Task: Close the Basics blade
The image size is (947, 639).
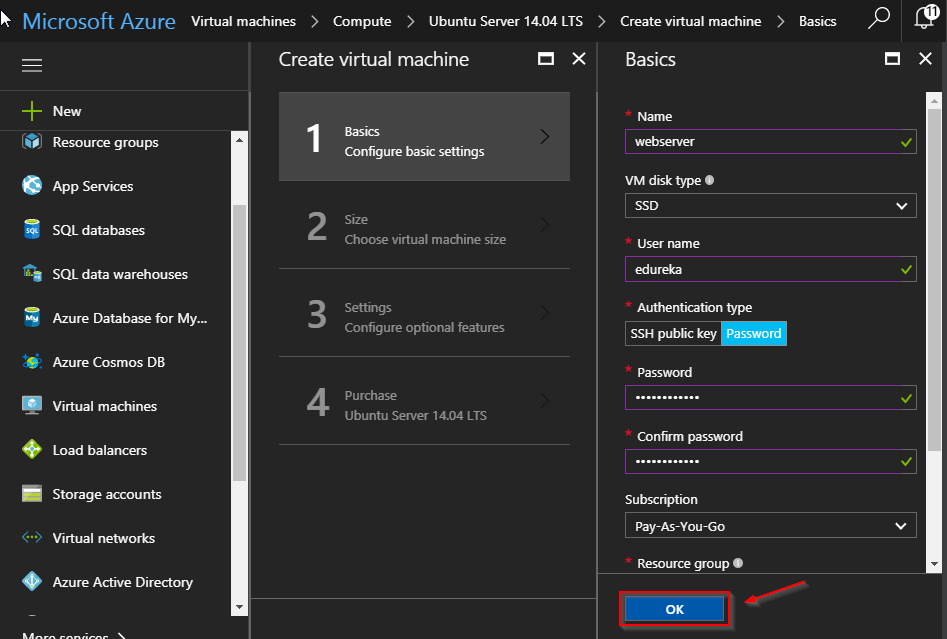Action: 925,59
